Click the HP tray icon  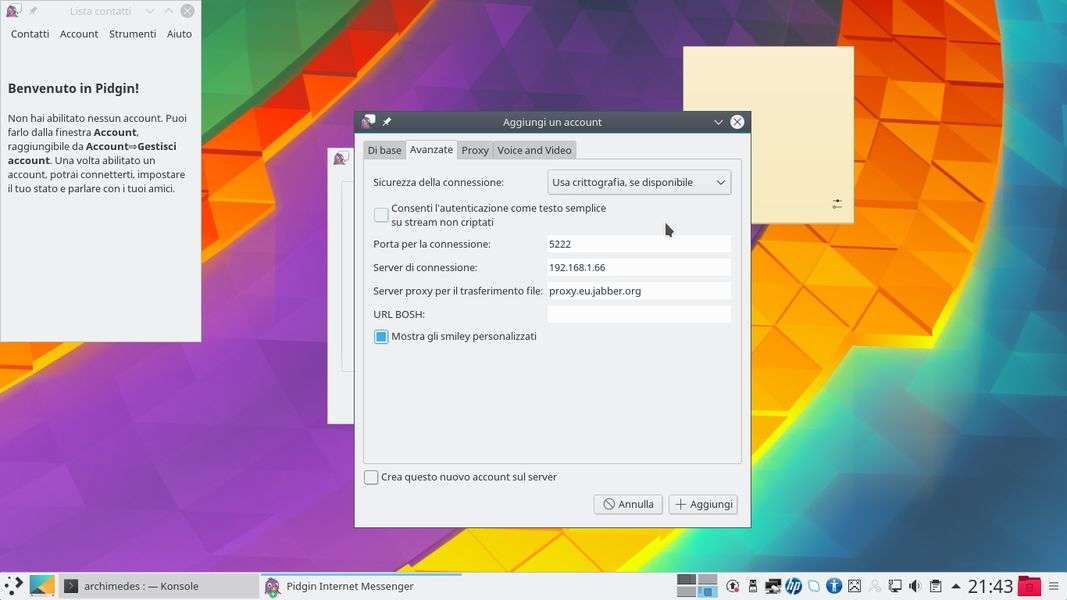point(793,586)
